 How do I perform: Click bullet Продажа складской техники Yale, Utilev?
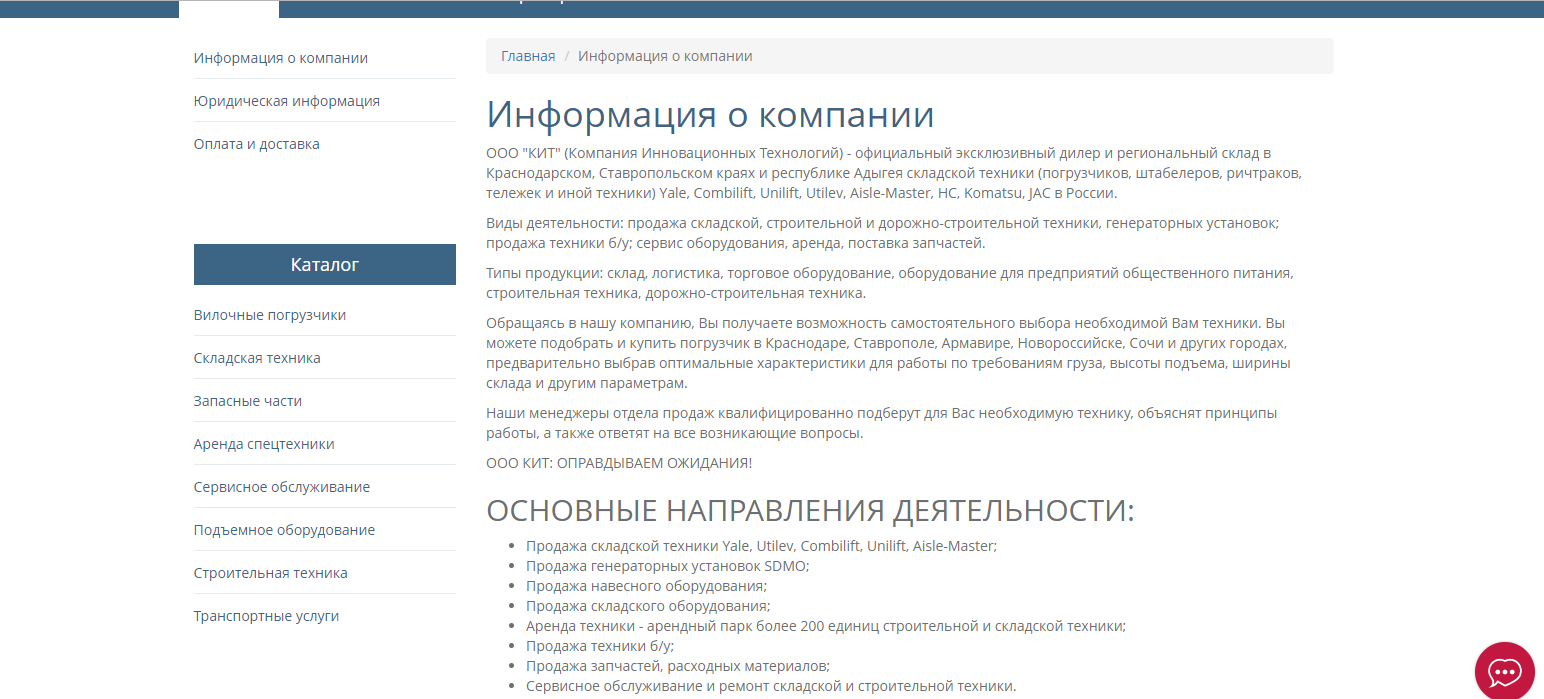pyautogui.click(x=762, y=546)
